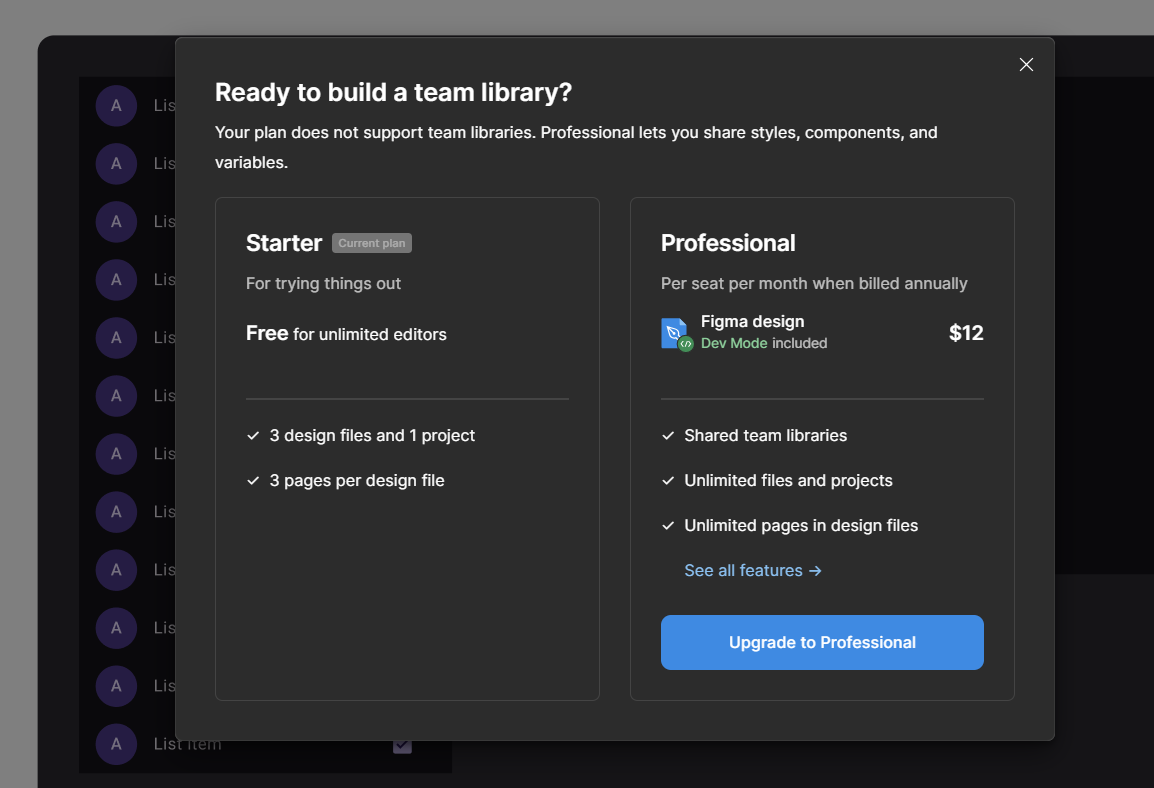Click Free for unlimited editors text

346,333
